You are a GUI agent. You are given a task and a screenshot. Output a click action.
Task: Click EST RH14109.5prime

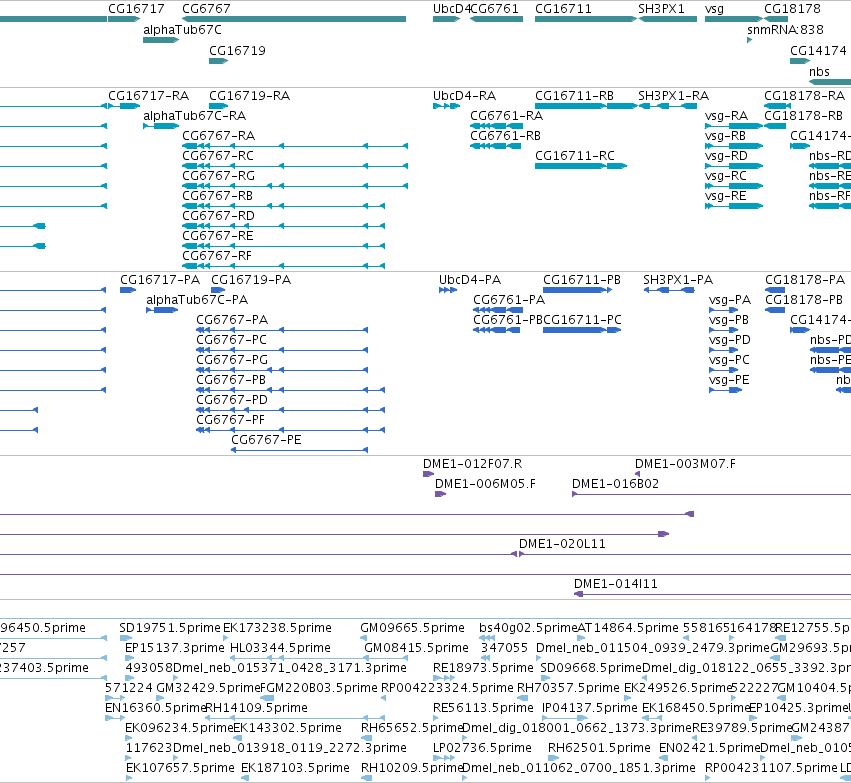pyautogui.click(x=256, y=709)
